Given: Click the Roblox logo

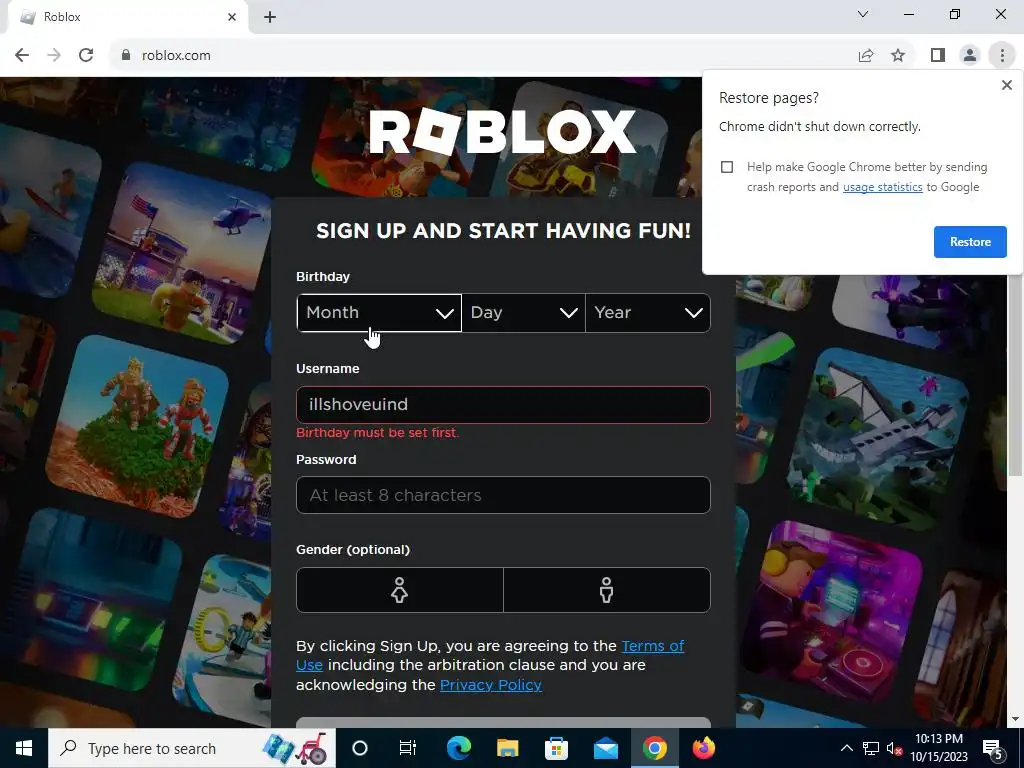Looking at the screenshot, I should pos(502,132).
